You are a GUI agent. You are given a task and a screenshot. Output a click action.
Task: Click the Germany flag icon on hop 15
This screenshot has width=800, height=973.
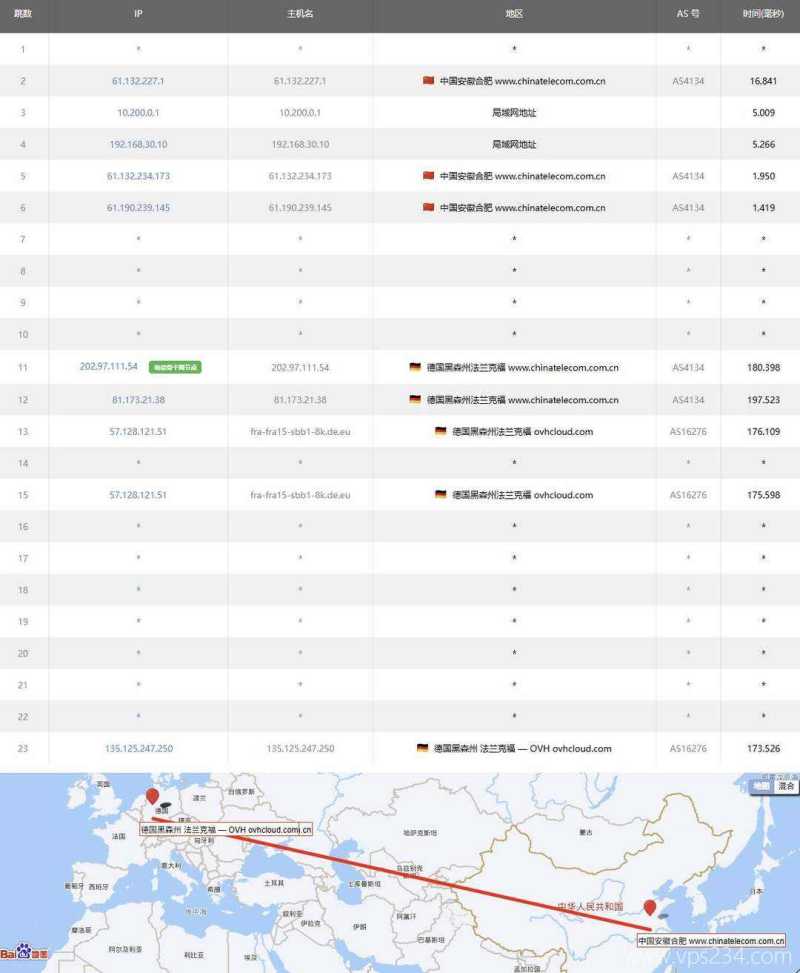click(x=441, y=494)
